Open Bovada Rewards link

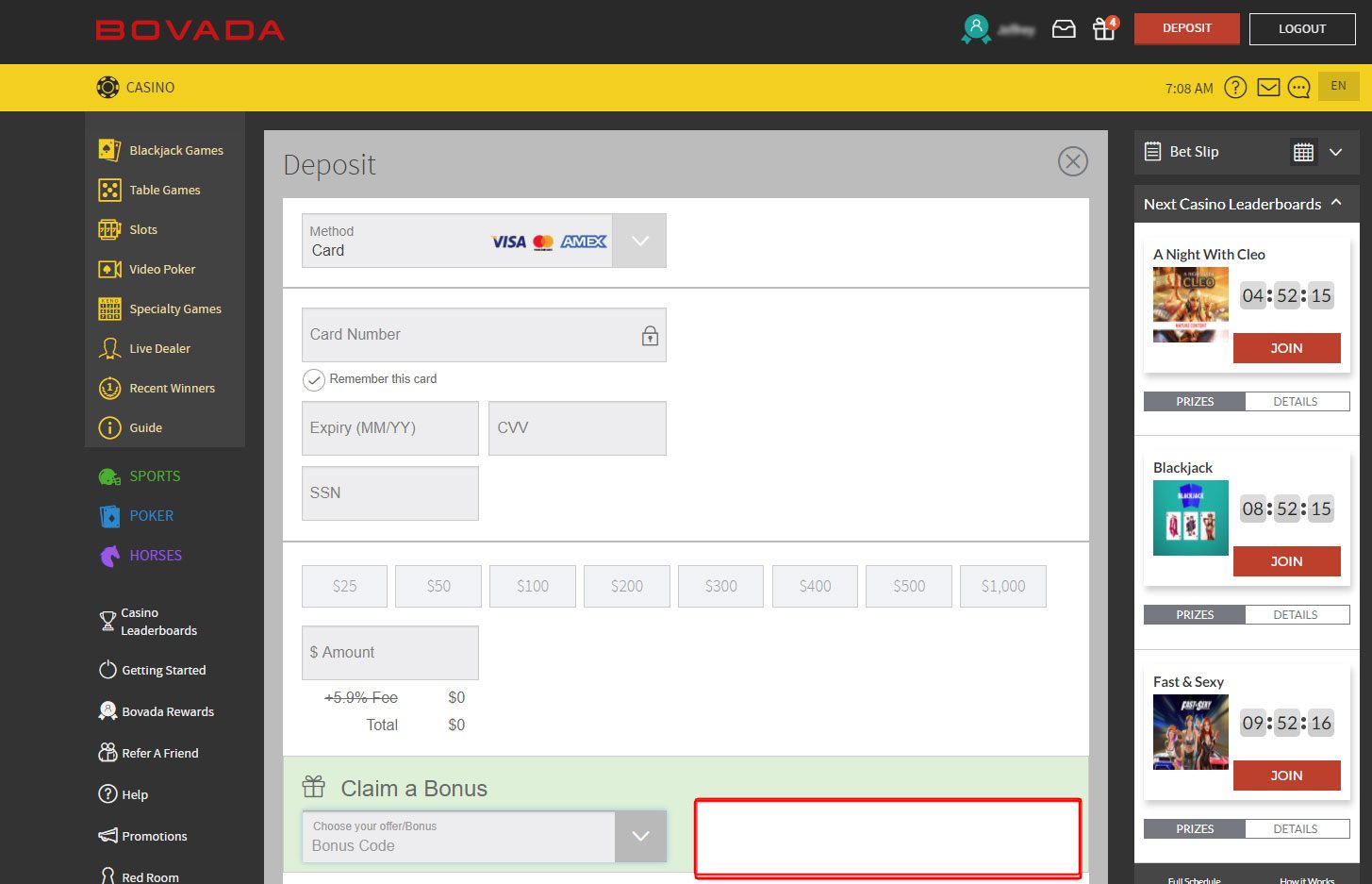pos(168,711)
